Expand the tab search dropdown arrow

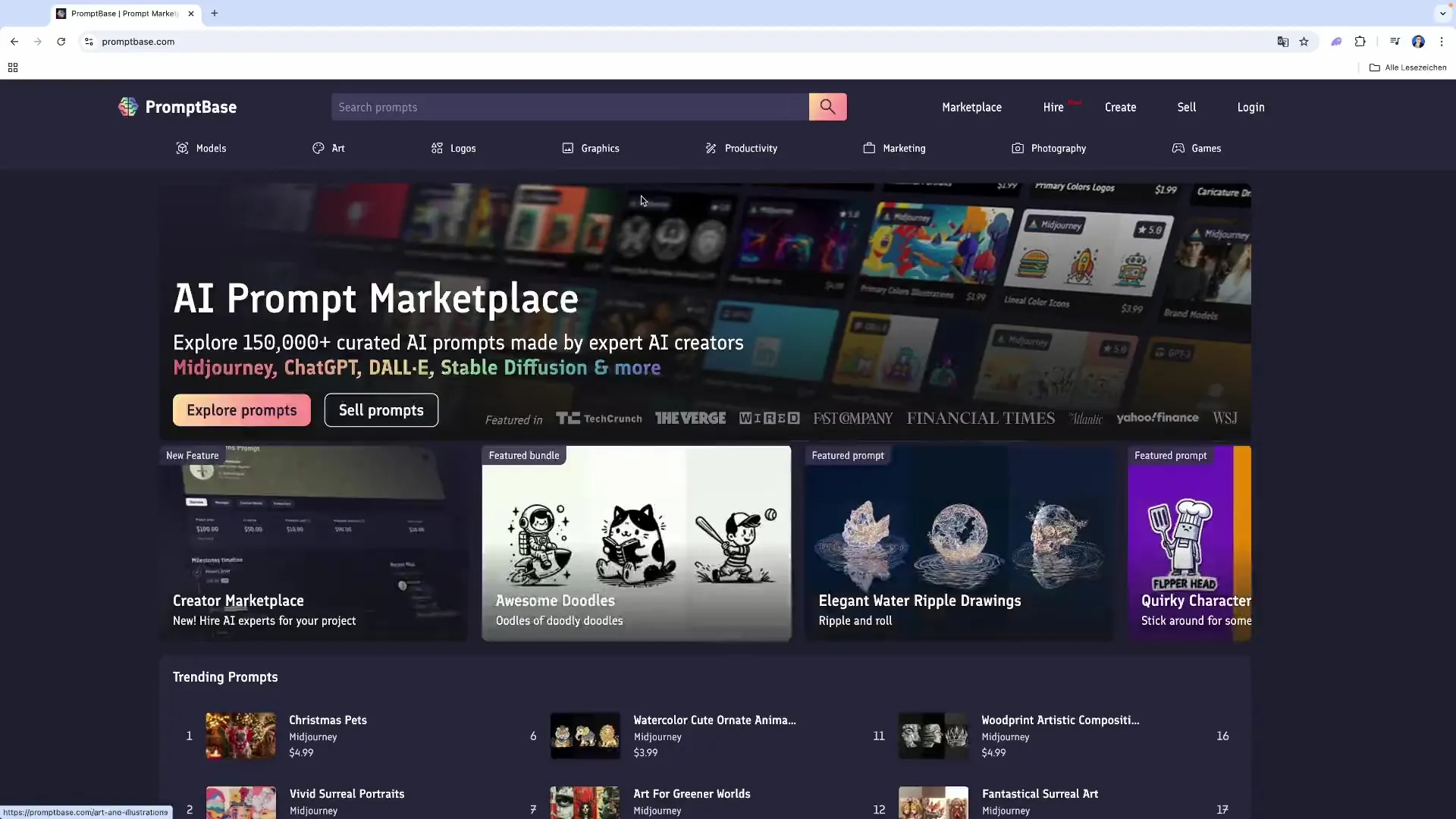click(1442, 14)
